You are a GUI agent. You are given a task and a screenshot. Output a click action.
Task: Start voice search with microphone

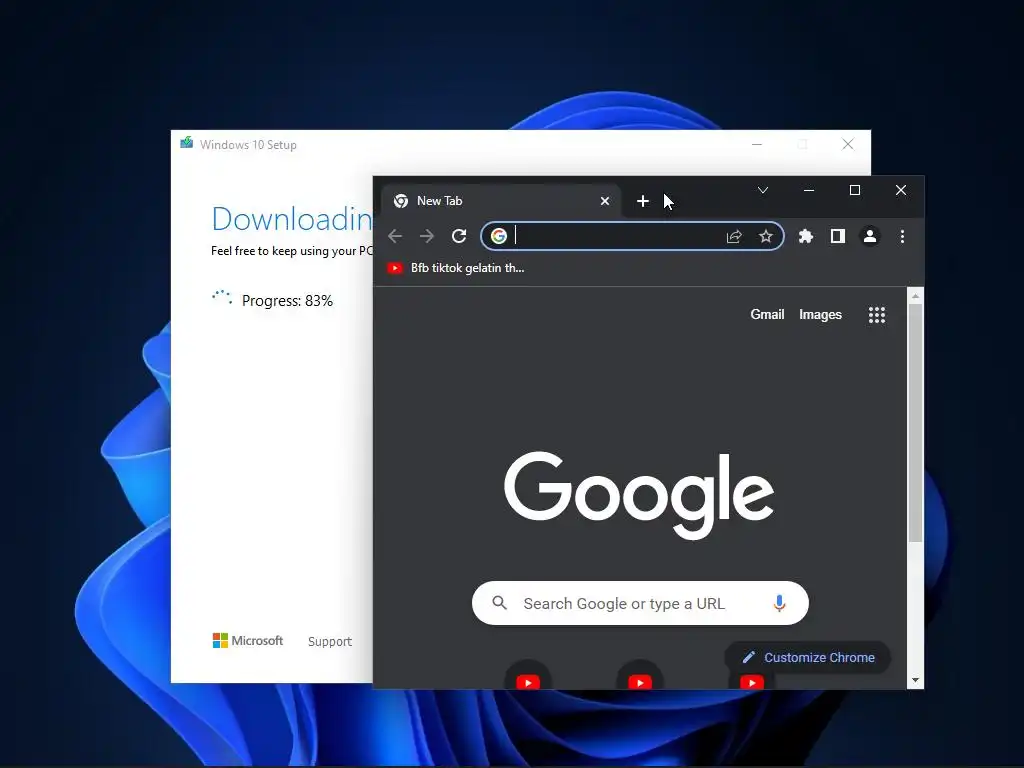pyautogui.click(x=779, y=603)
